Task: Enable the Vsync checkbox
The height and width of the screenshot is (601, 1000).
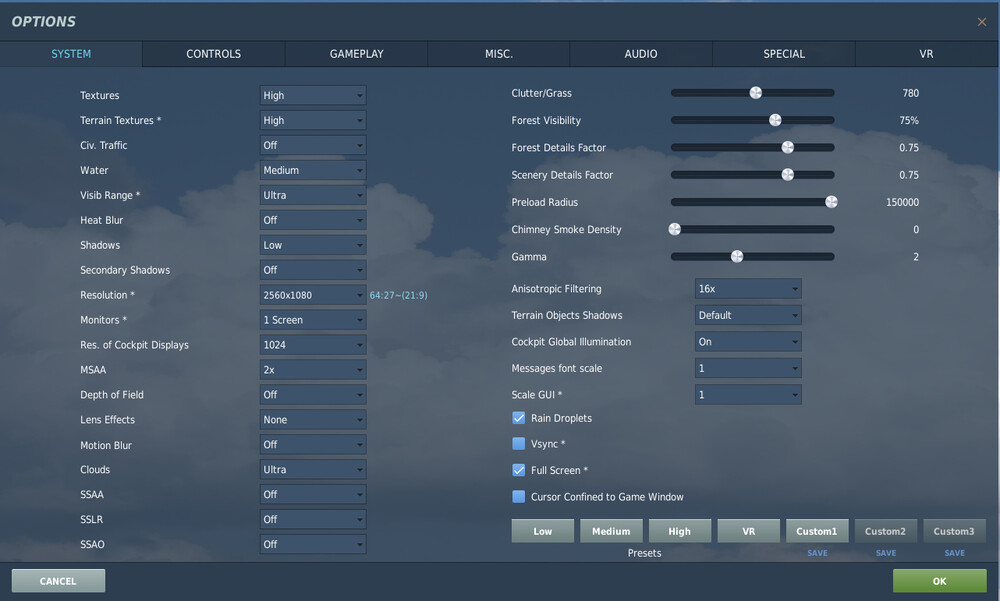Action: coord(518,443)
